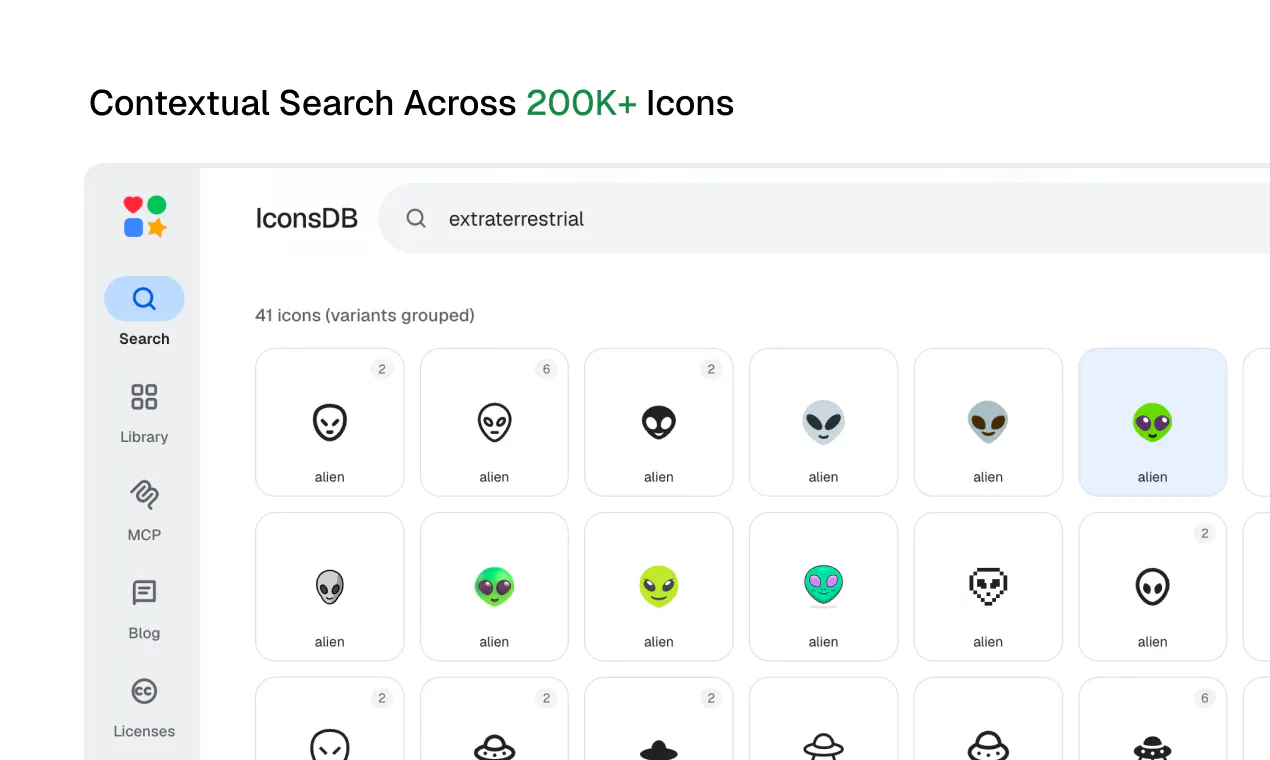This screenshot has height=760, width=1270.
Task: Open the Search section in the sidebar
Action: [x=144, y=312]
